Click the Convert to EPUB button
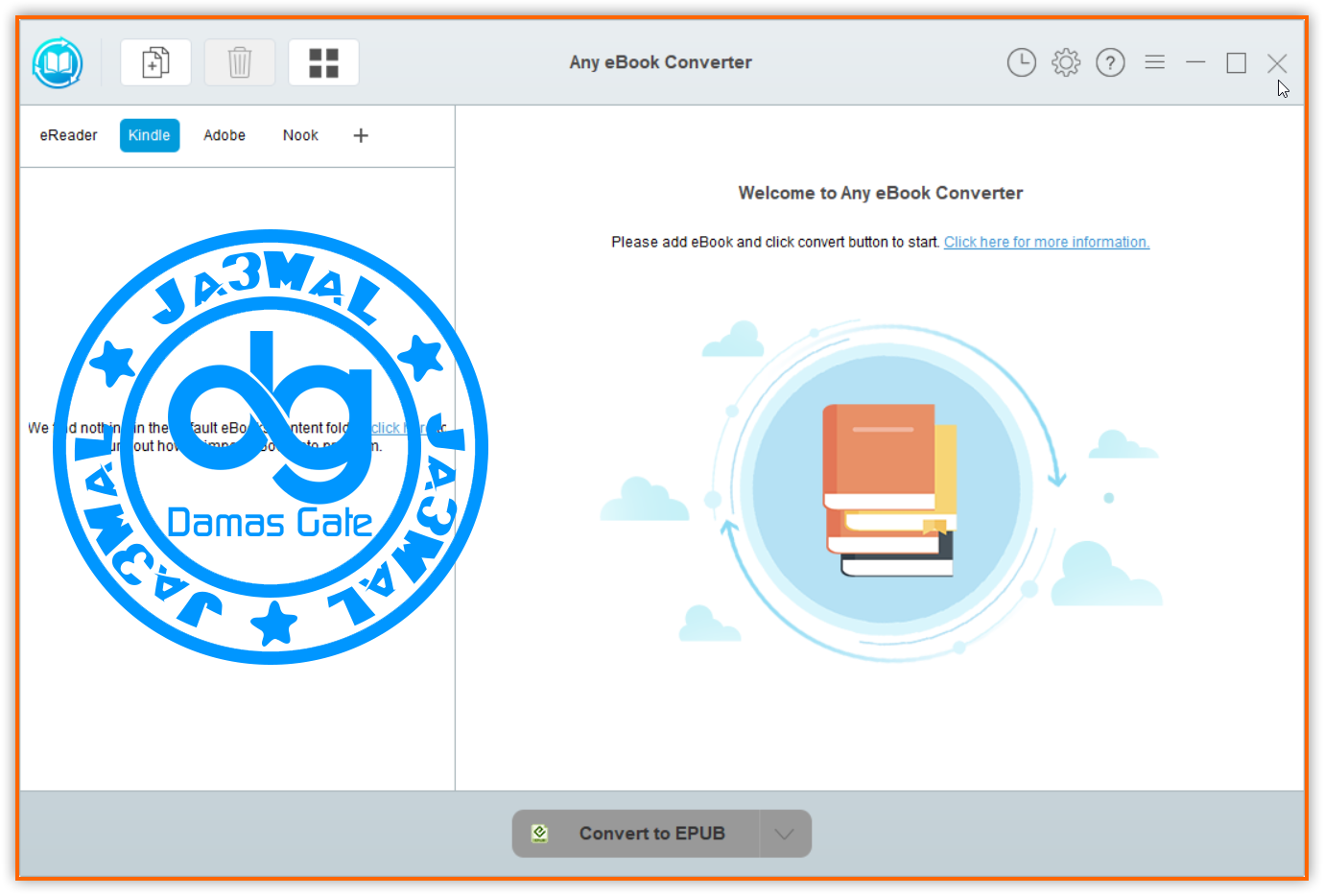1324x896 pixels. (x=636, y=834)
